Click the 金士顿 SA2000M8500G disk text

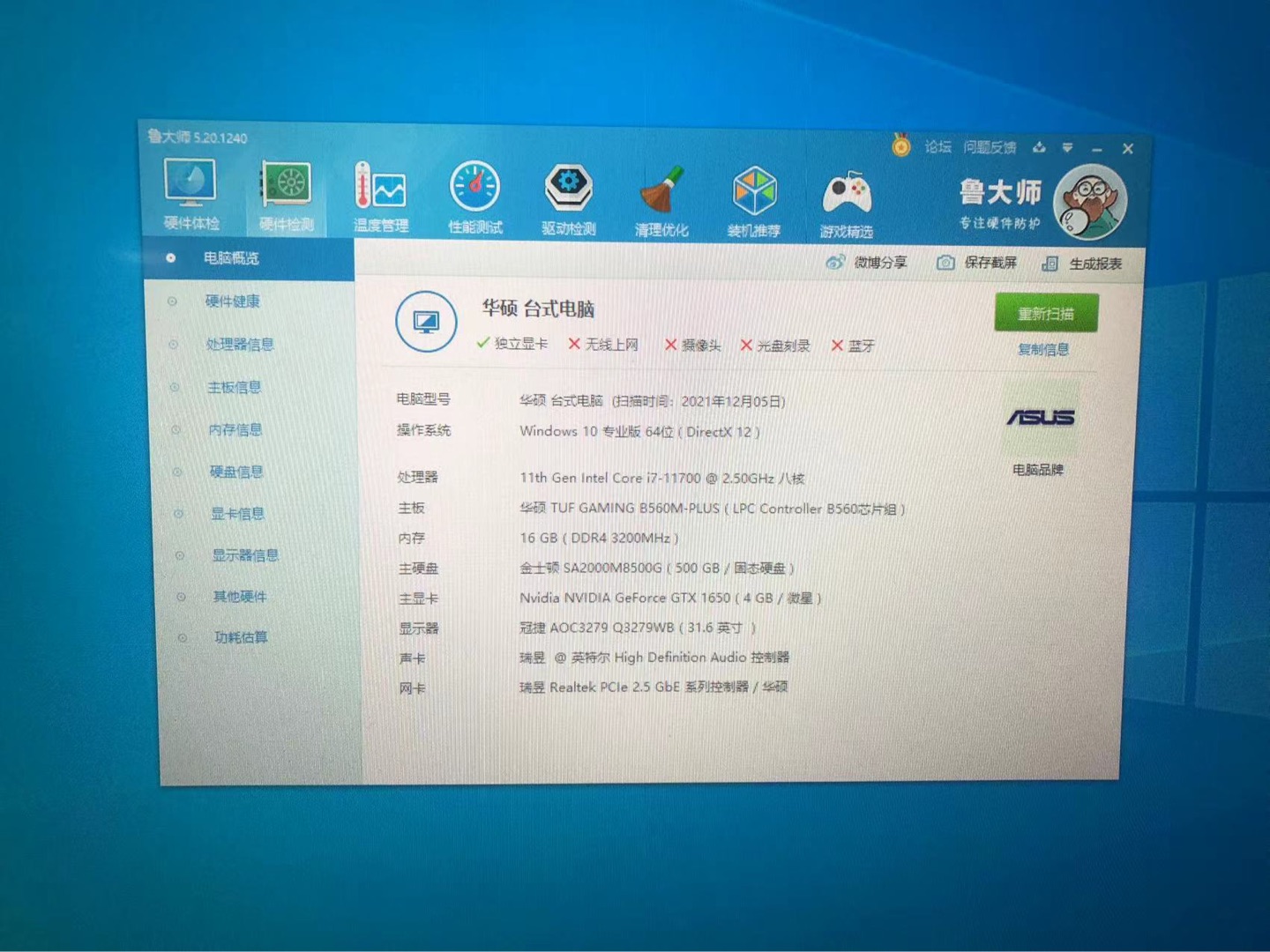coord(657,568)
